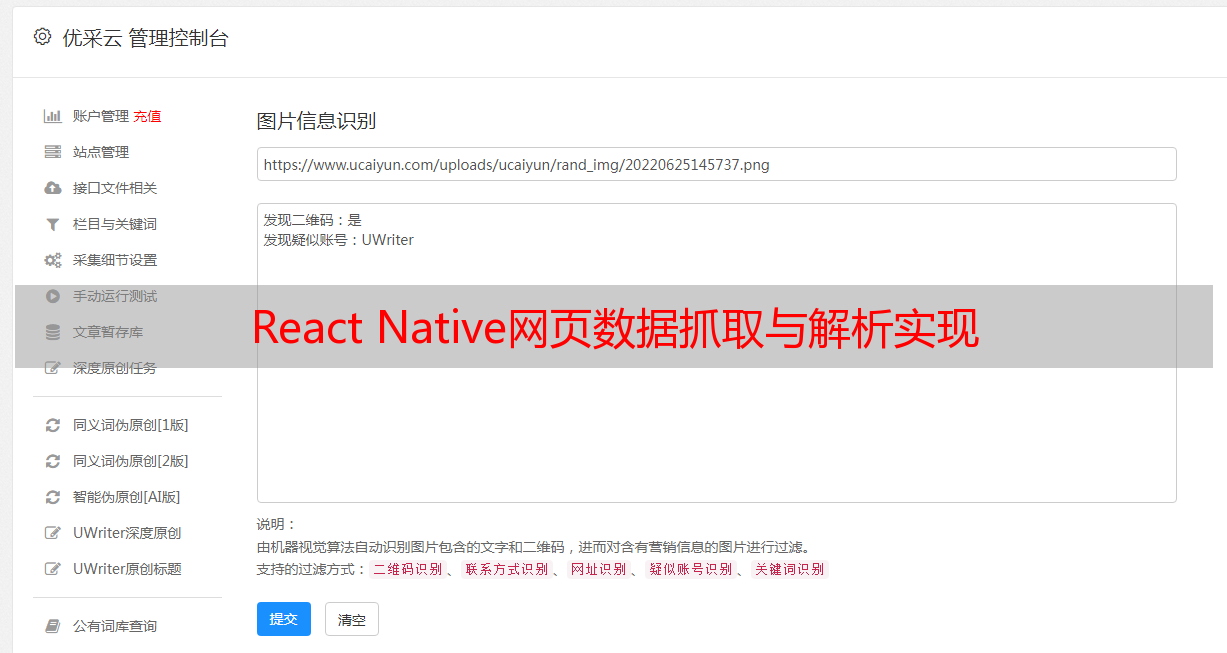Screen dimensions: 1227x653
Task: Click the edit icon for UWriter深度原创
Action: [x=53, y=533]
